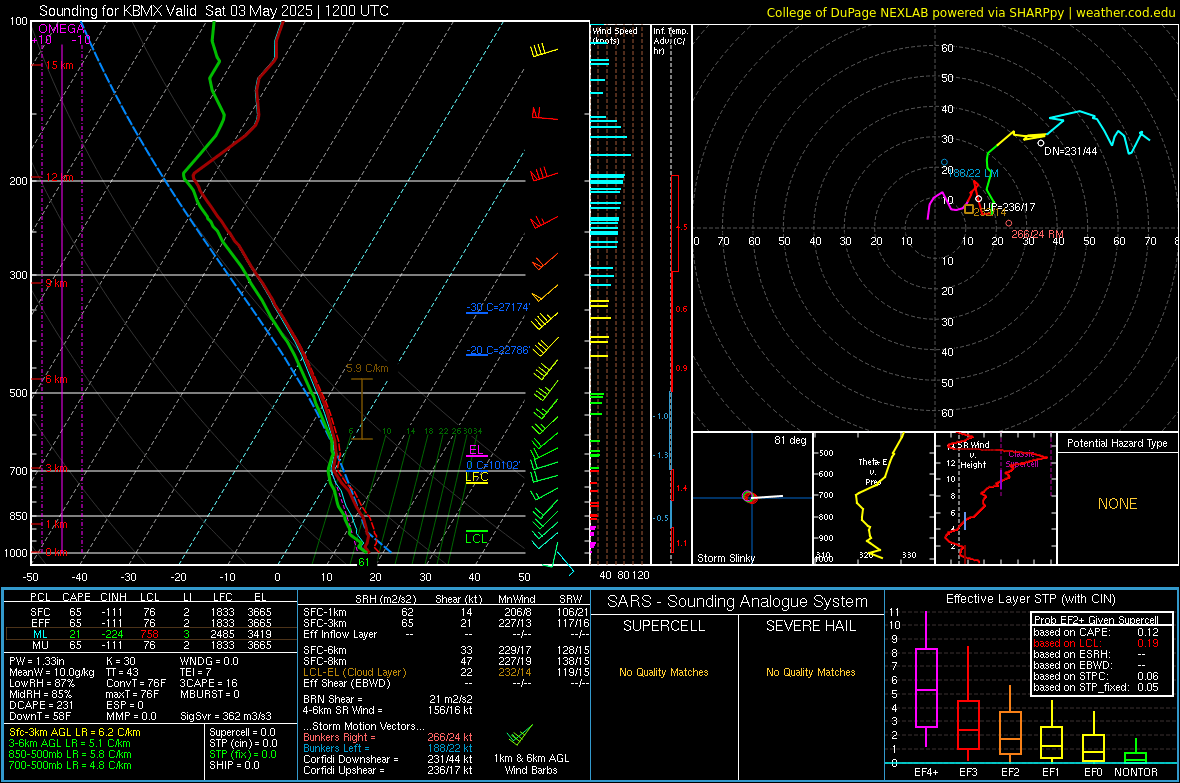Click the 0 C=10102' height label

493,465
